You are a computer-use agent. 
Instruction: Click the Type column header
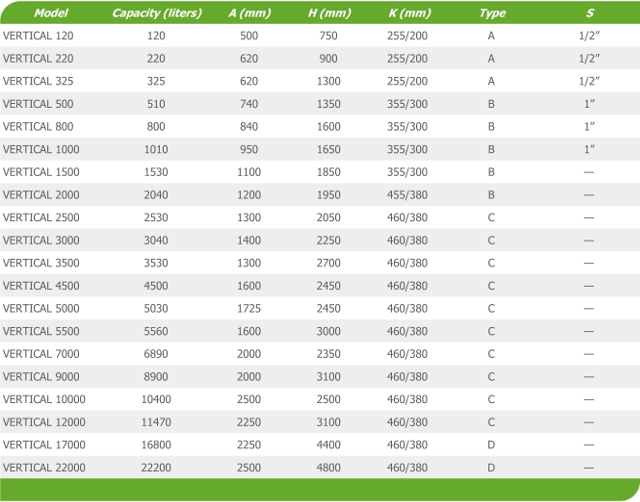pyautogui.click(x=492, y=13)
